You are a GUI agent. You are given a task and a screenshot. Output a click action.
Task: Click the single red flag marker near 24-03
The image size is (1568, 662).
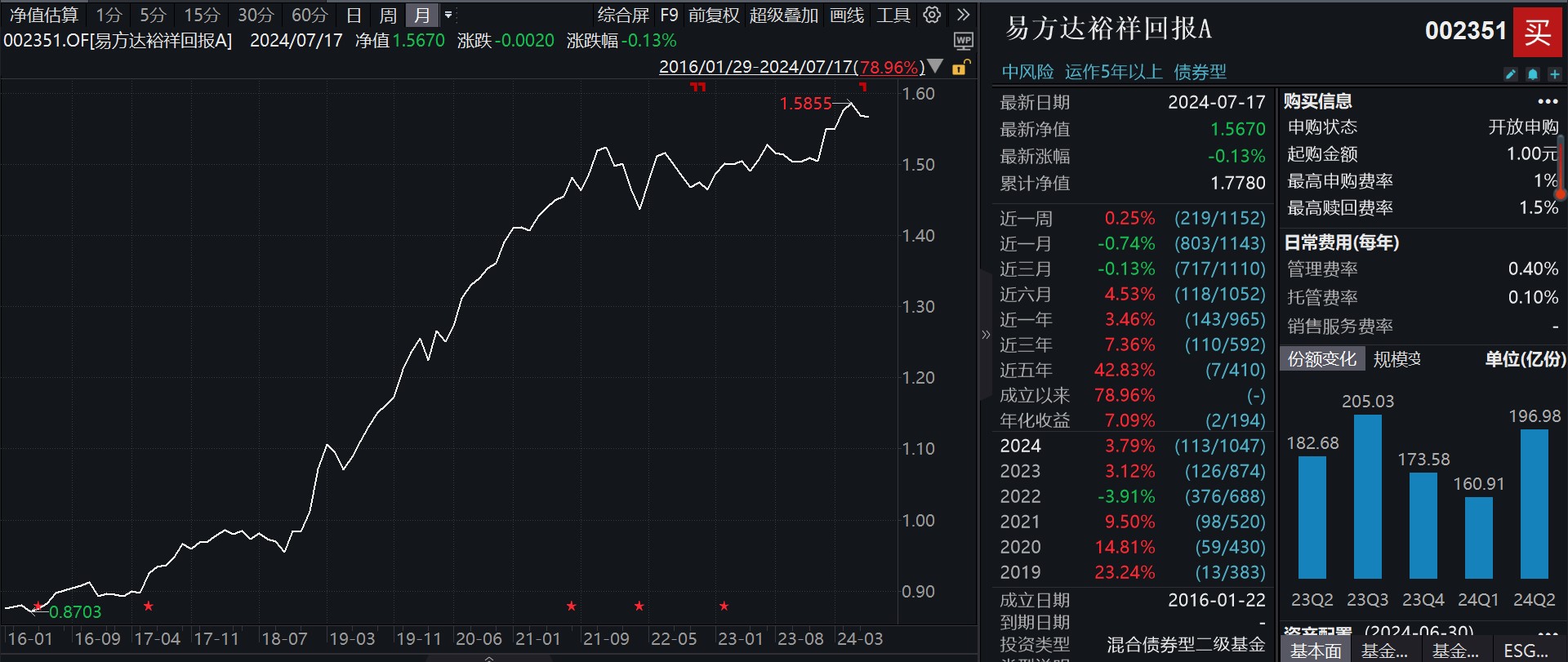point(863,87)
